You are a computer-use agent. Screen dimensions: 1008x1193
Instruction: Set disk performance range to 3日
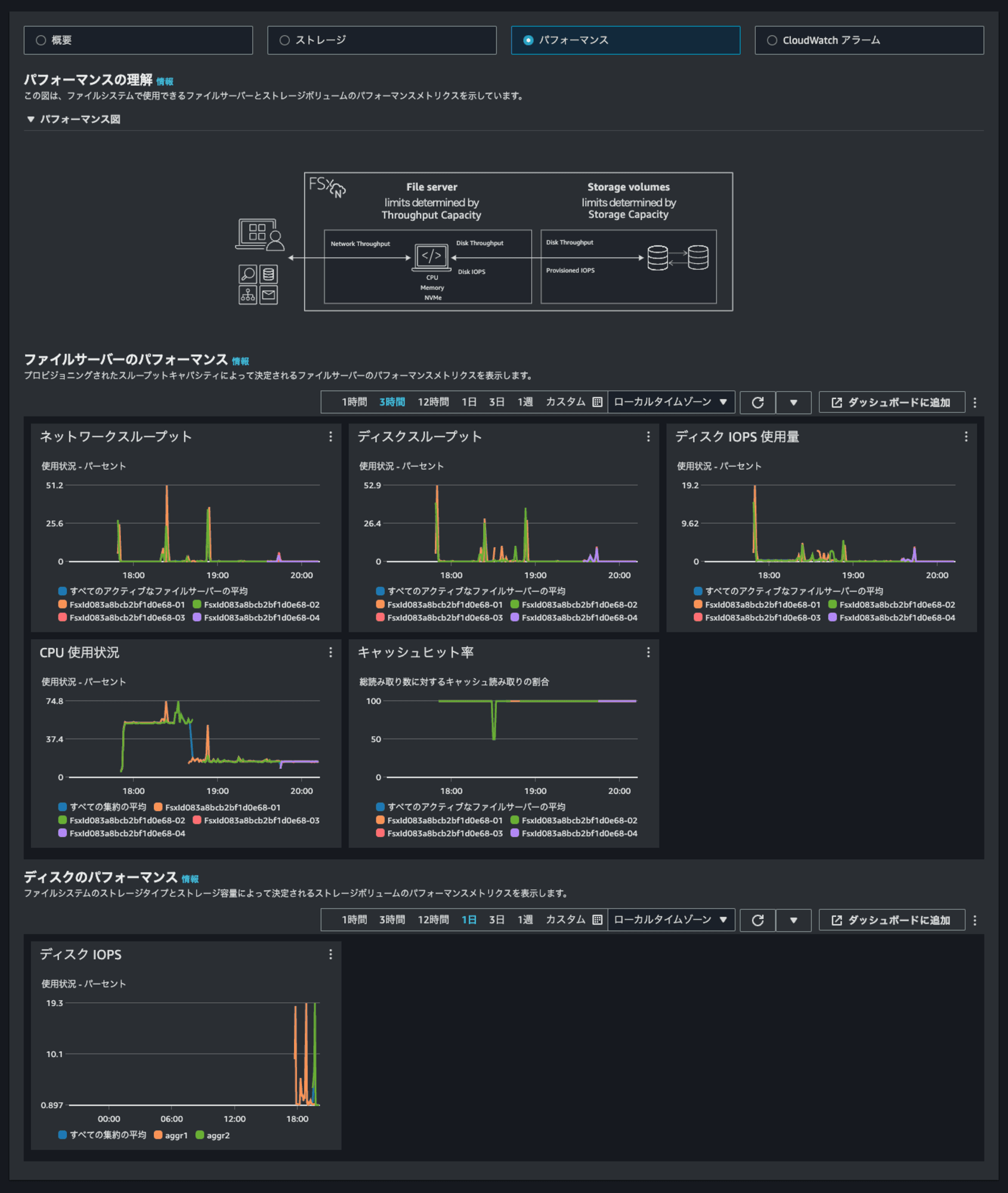pyautogui.click(x=497, y=920)
